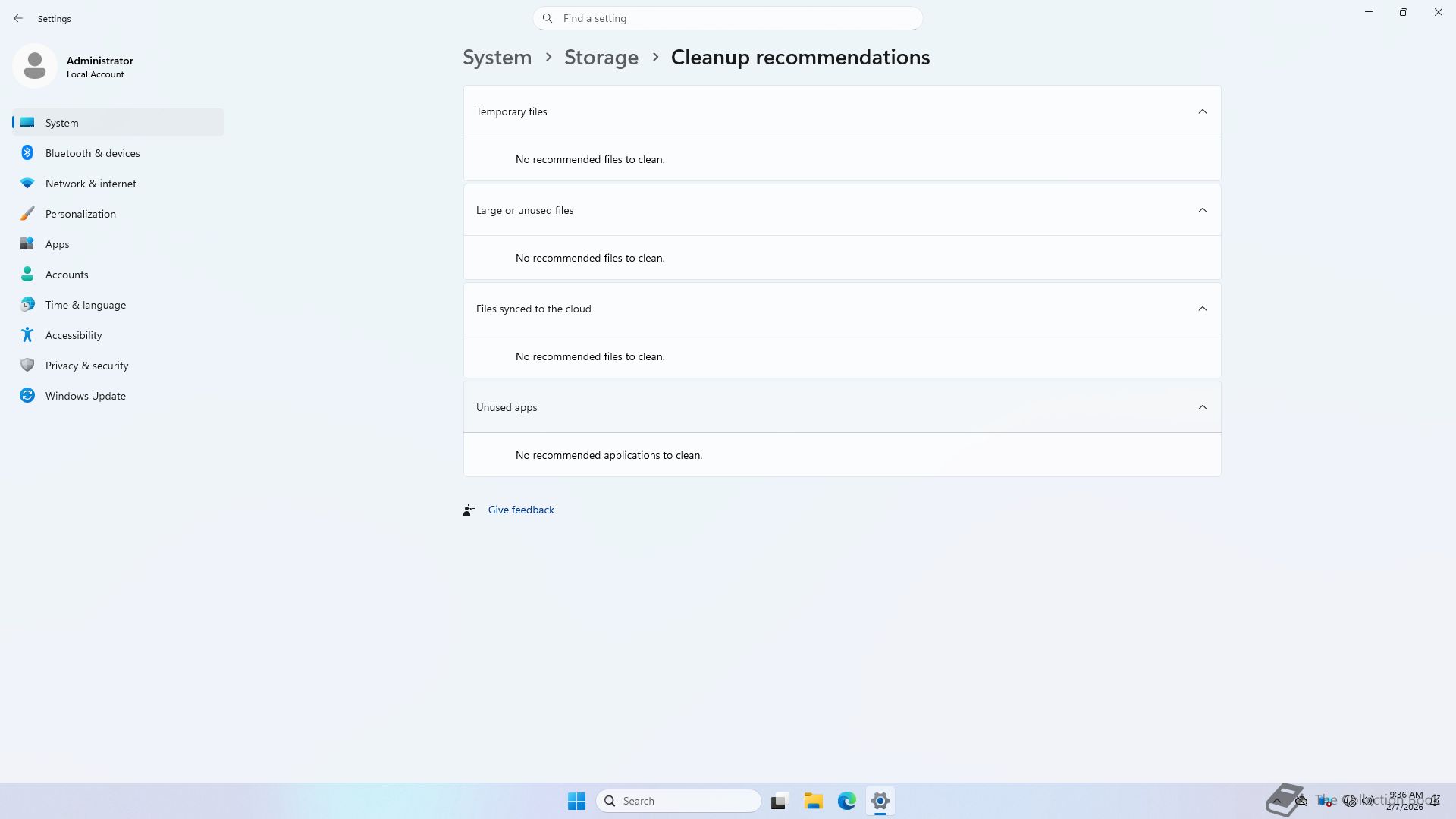Click the Personalization paintbrush icon
Screen dimensions: 1456x819
[27, 214]
